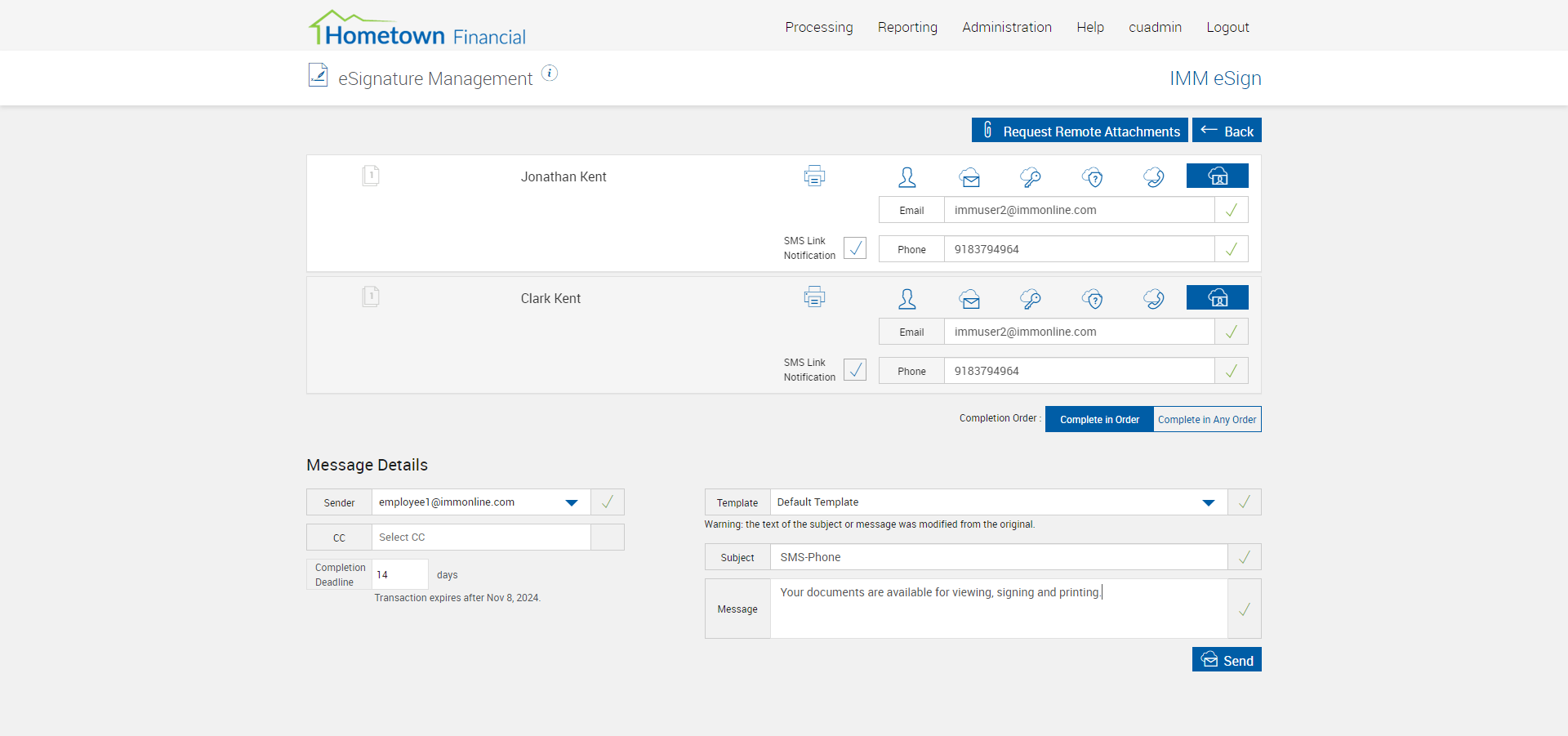
Task: Select Complete in Any Order option
Action: [1207, 419]
